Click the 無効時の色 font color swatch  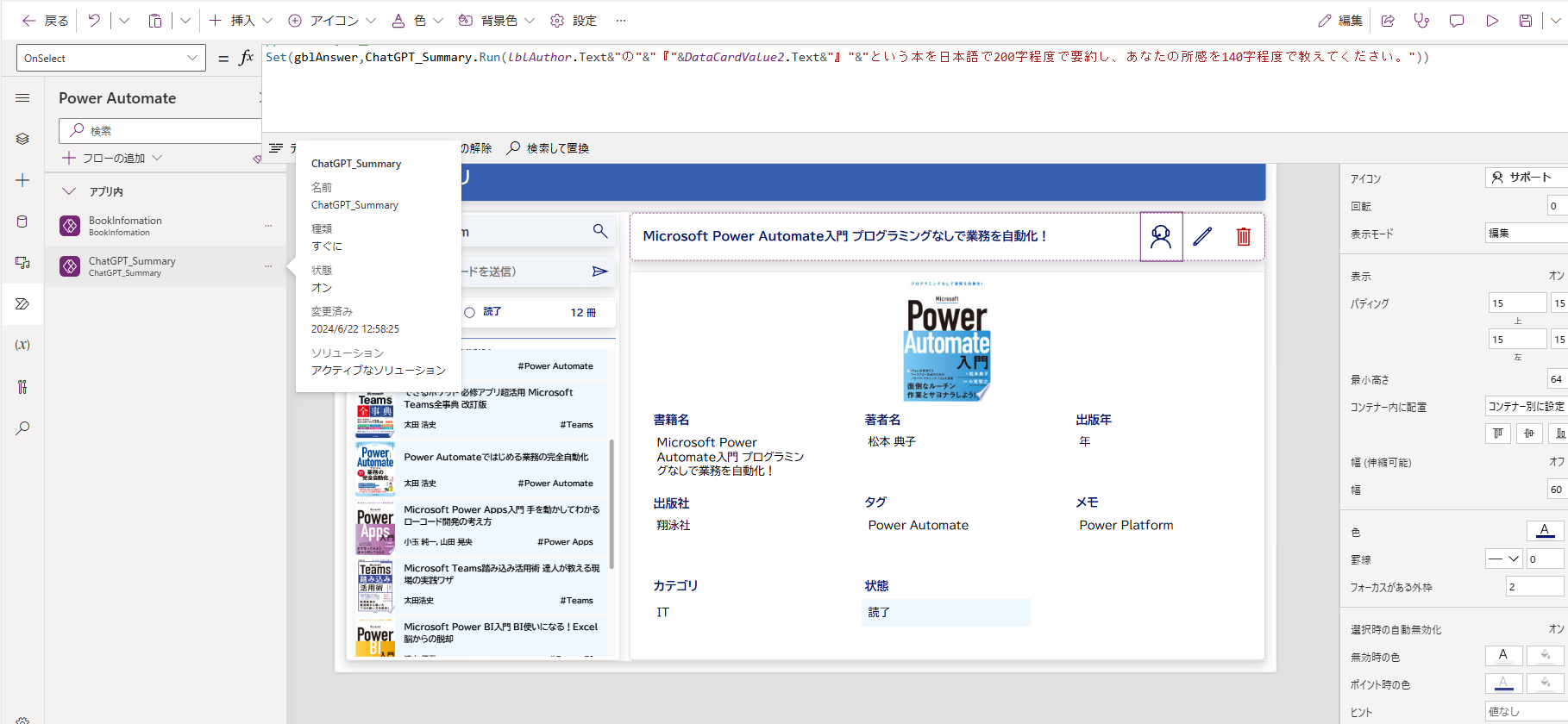click(x=1503, y=656)
